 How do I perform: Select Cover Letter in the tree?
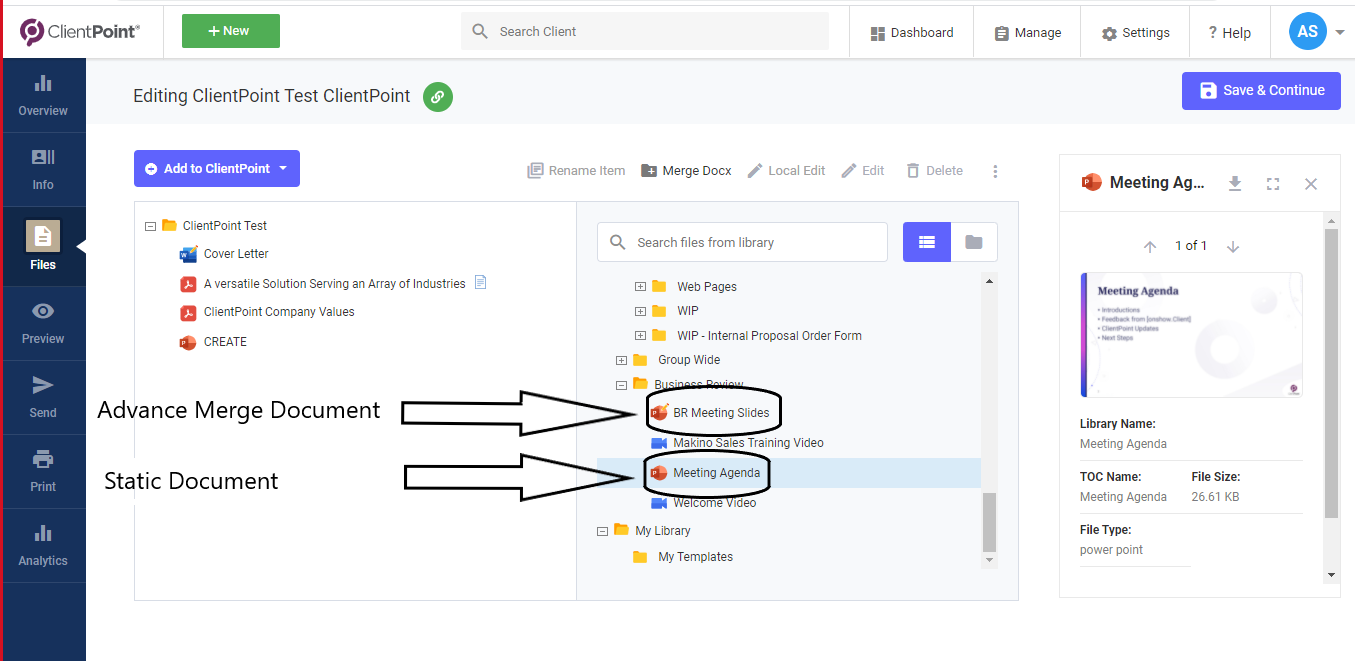pos(236,254)
